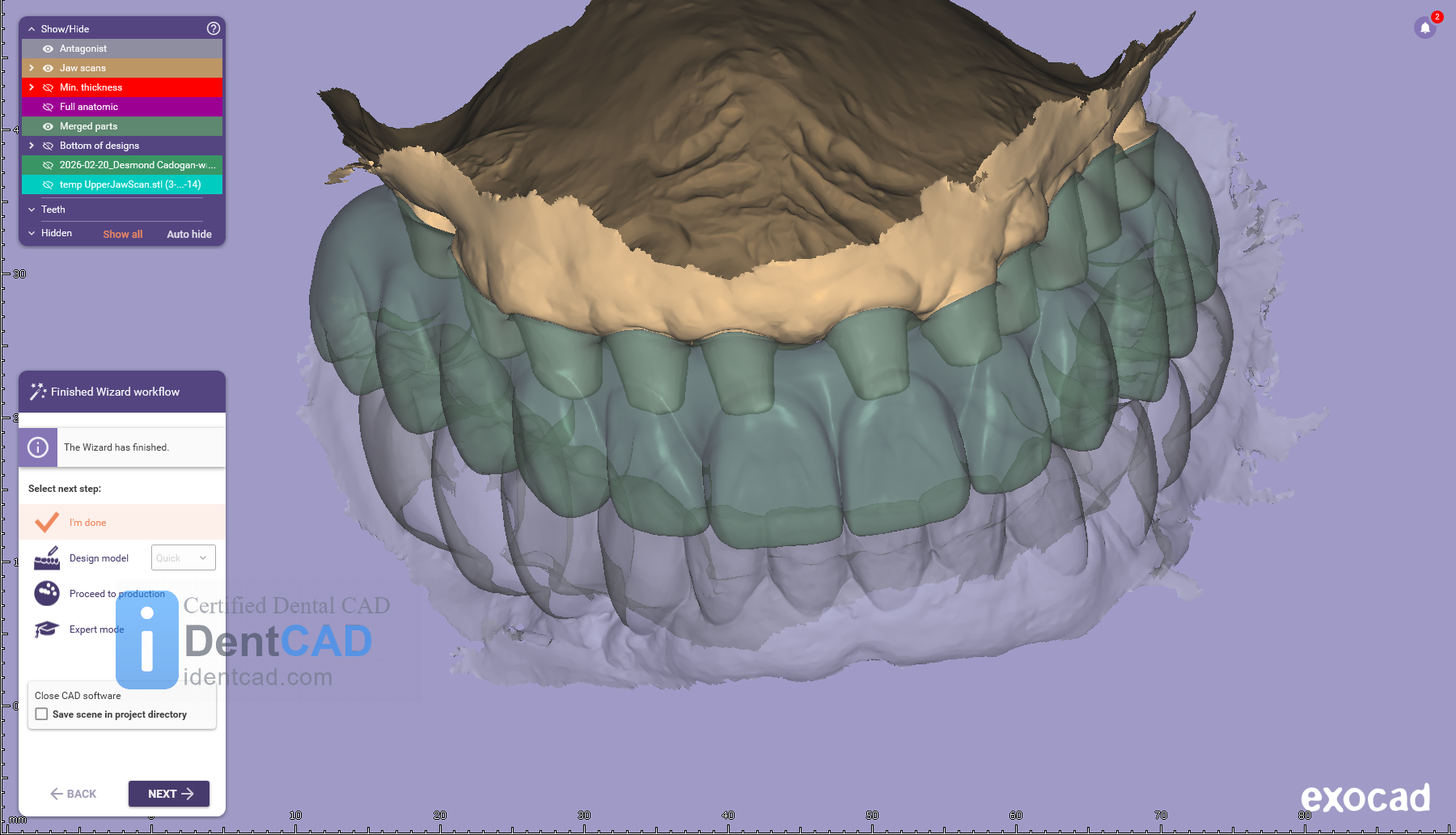Viewport: 1456px width, 835px height.
Task: Click the NEXT button
Action: point(169,794)
